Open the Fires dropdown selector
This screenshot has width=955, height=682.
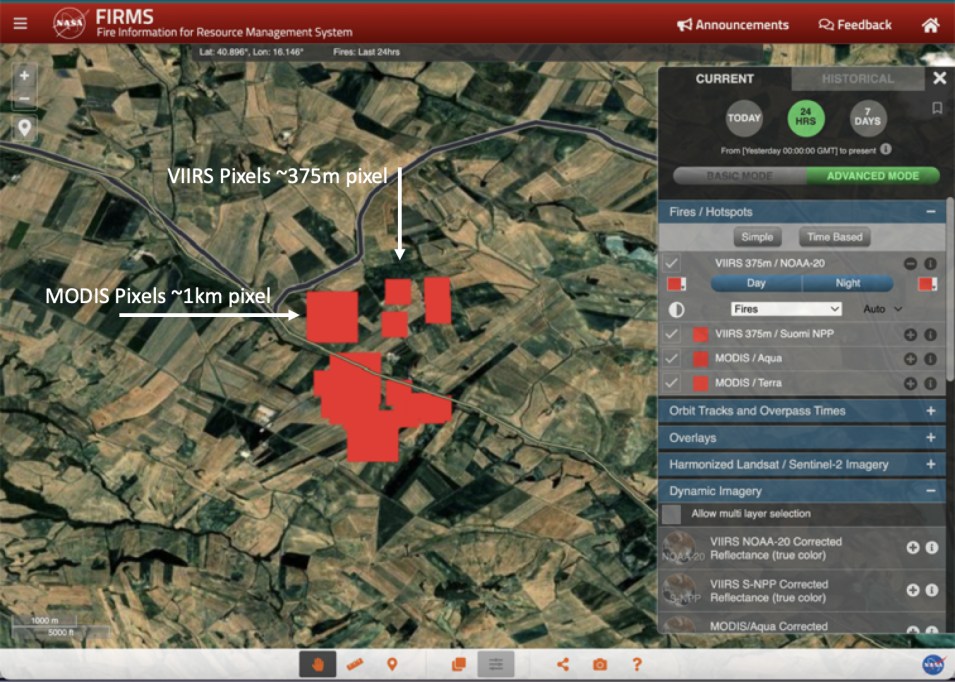(x=786, y=309)
